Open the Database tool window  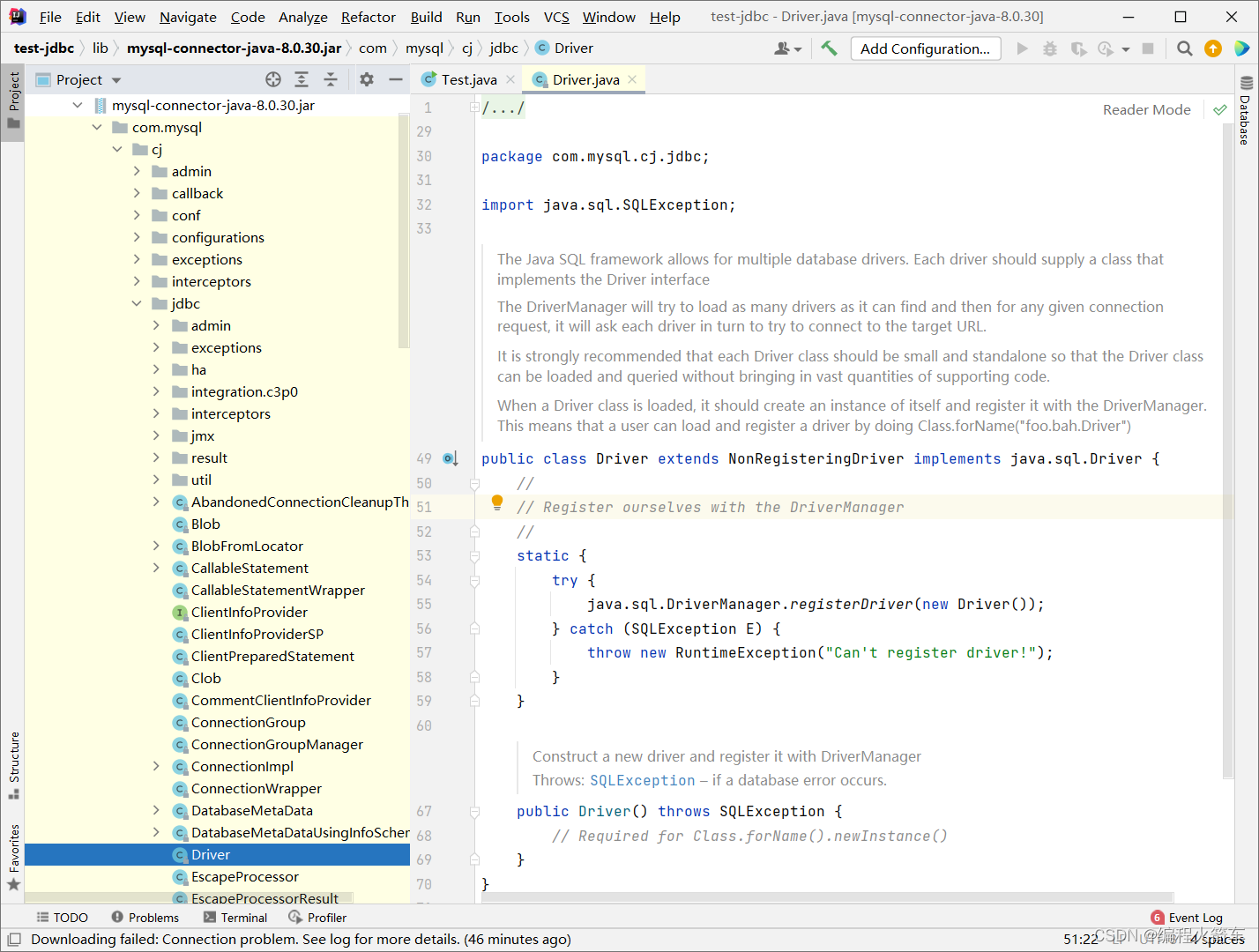pos(1246,110)
